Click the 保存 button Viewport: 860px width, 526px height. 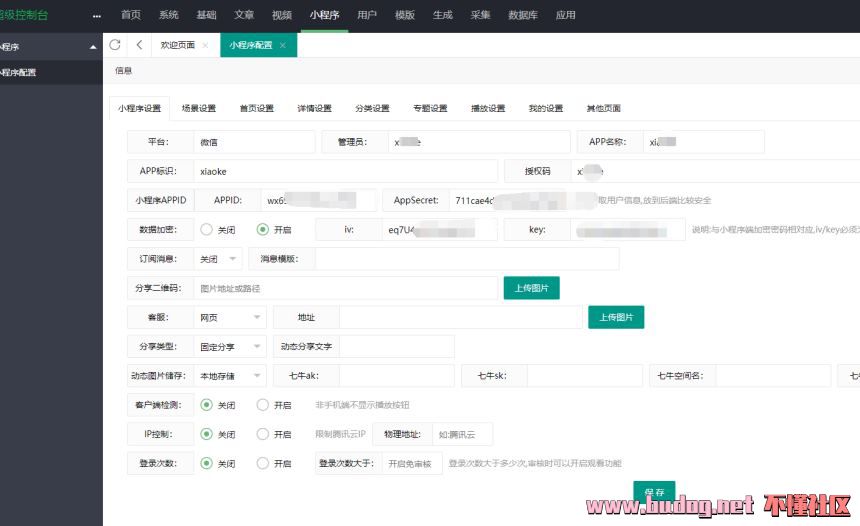pos(654,491)
